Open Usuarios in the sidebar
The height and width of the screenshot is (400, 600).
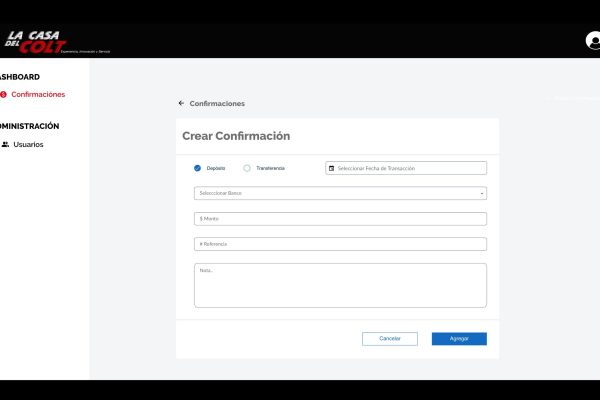coord(28,144)
